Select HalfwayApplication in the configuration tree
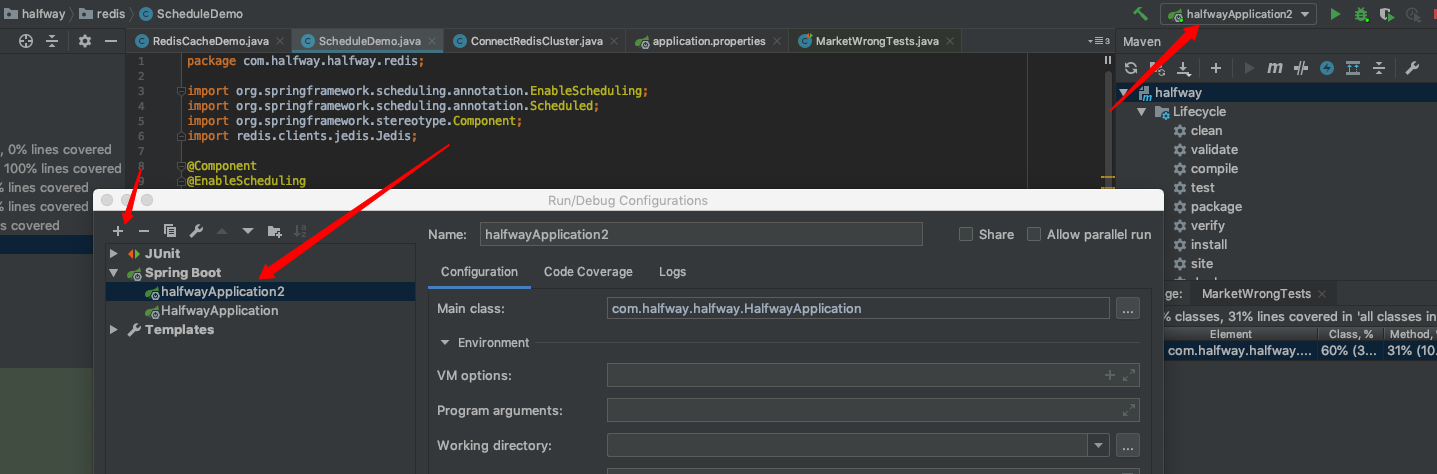The image size is (1437, 474). point(220,311)
